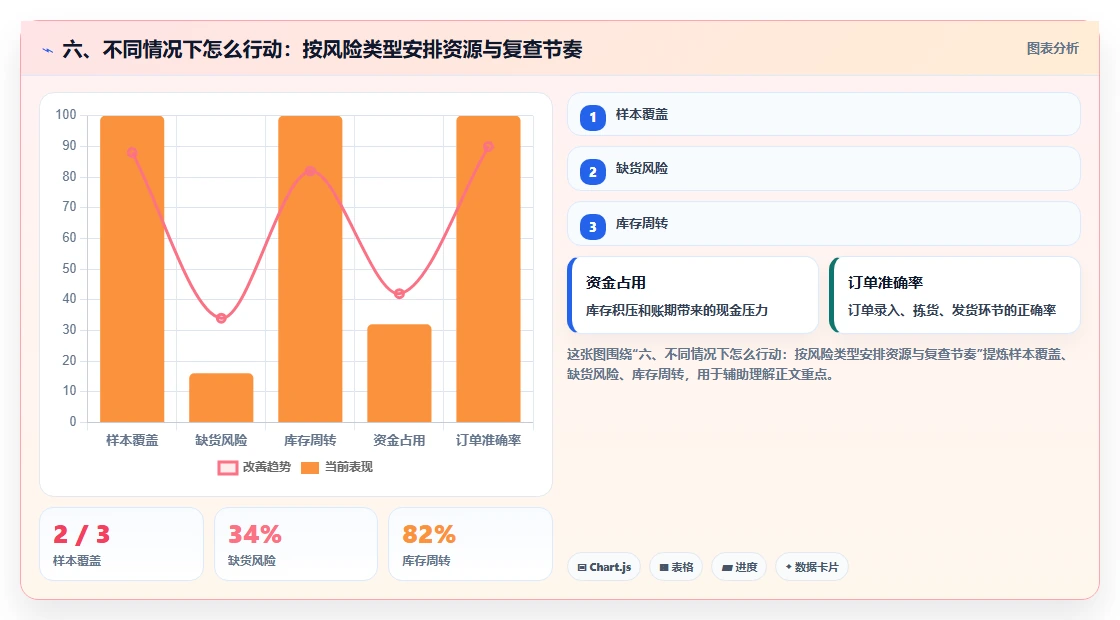
Task: Click the 库存周转 x-axis label
Action: [310, 441]
